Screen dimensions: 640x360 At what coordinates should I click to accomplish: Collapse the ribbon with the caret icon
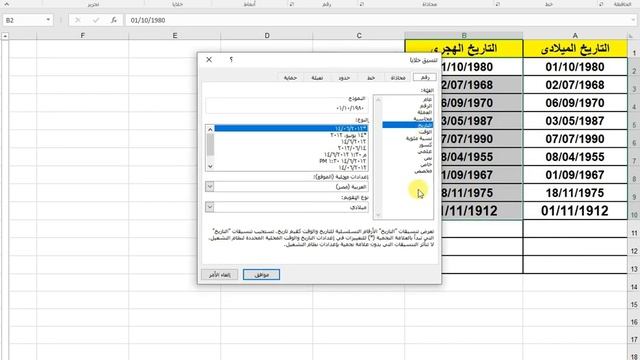click(x=7, y=4)
